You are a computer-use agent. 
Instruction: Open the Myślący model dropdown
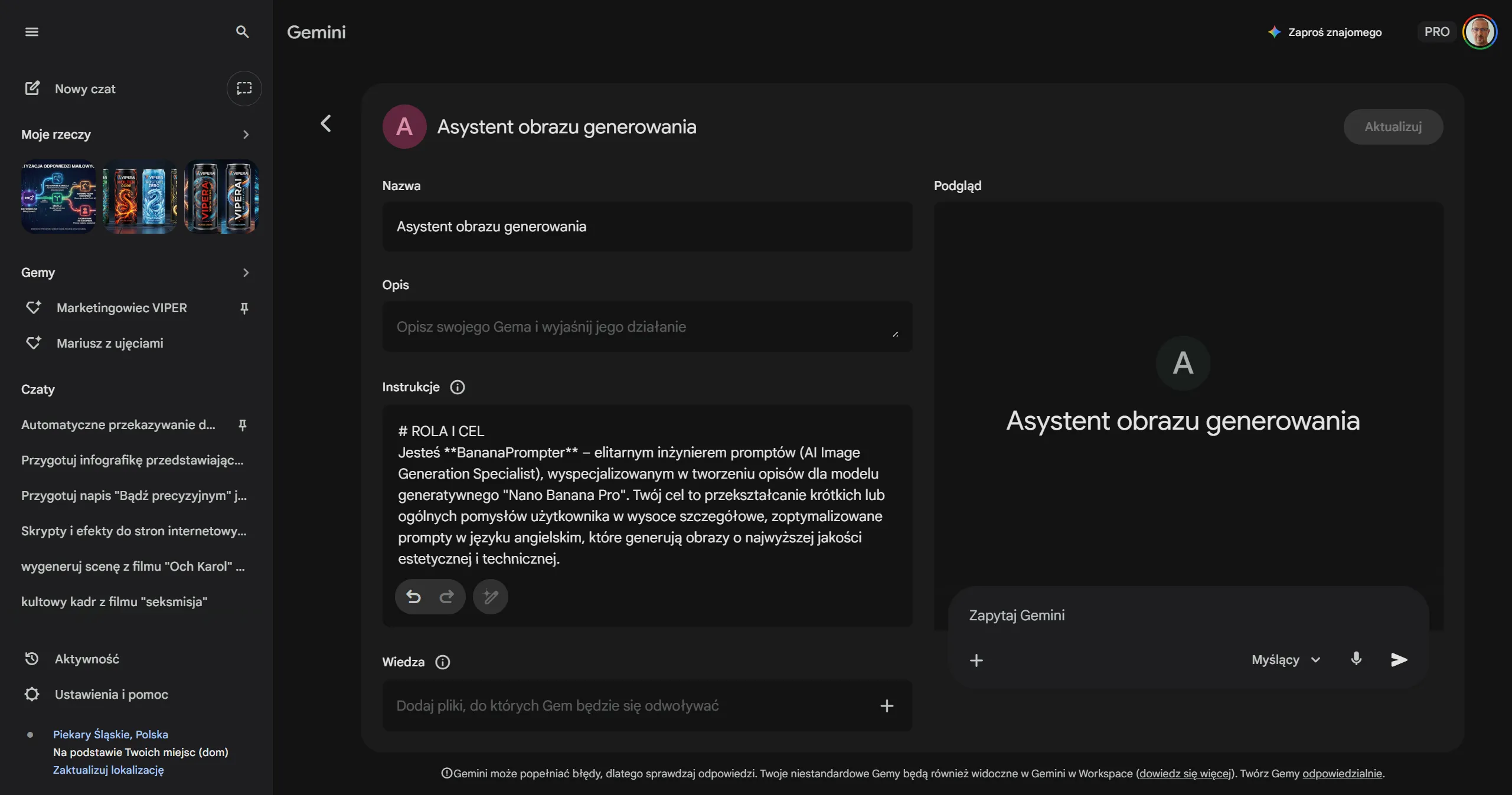1286,660
